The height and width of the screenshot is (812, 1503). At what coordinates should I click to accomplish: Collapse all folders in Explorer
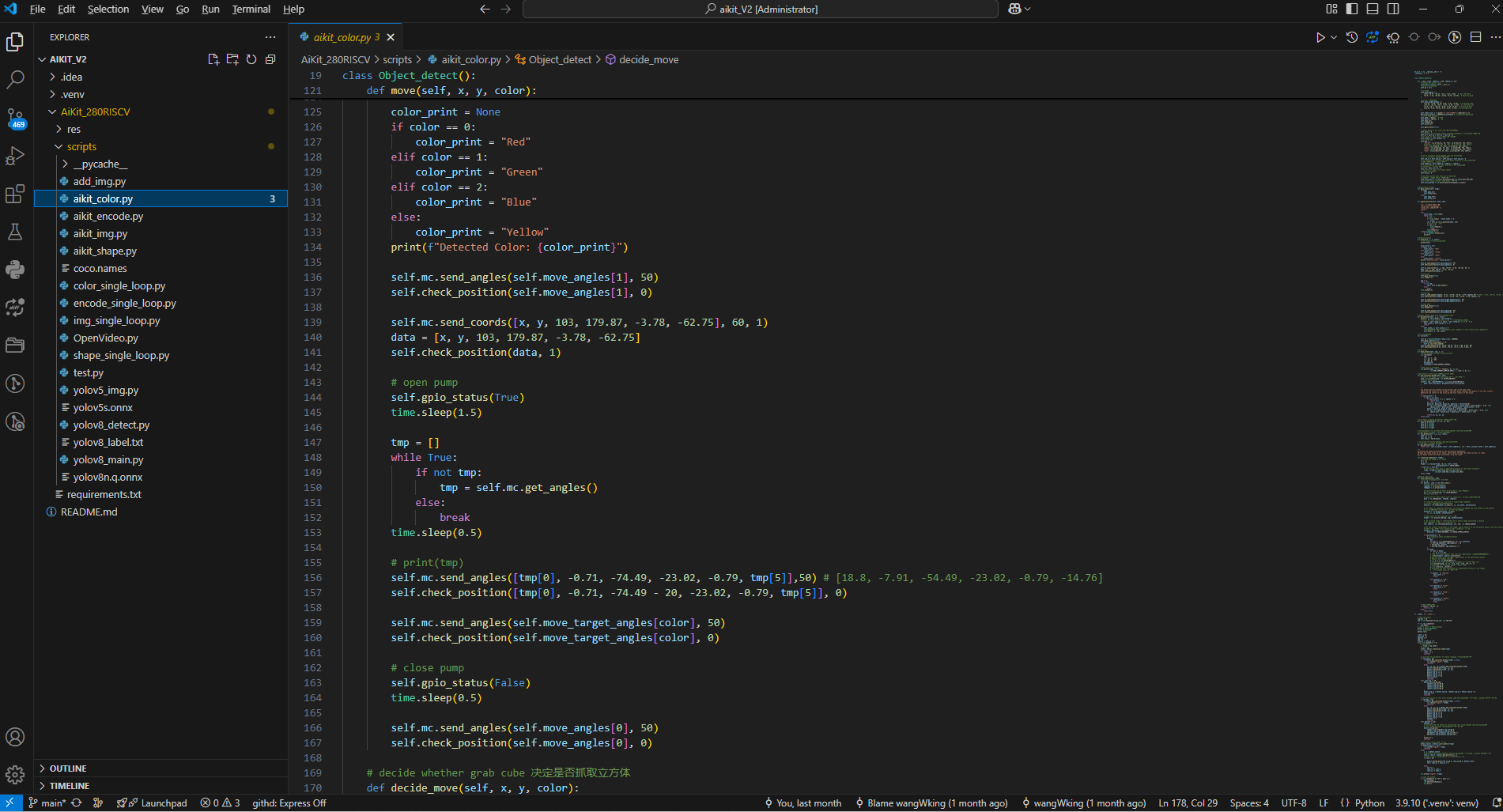270,59
